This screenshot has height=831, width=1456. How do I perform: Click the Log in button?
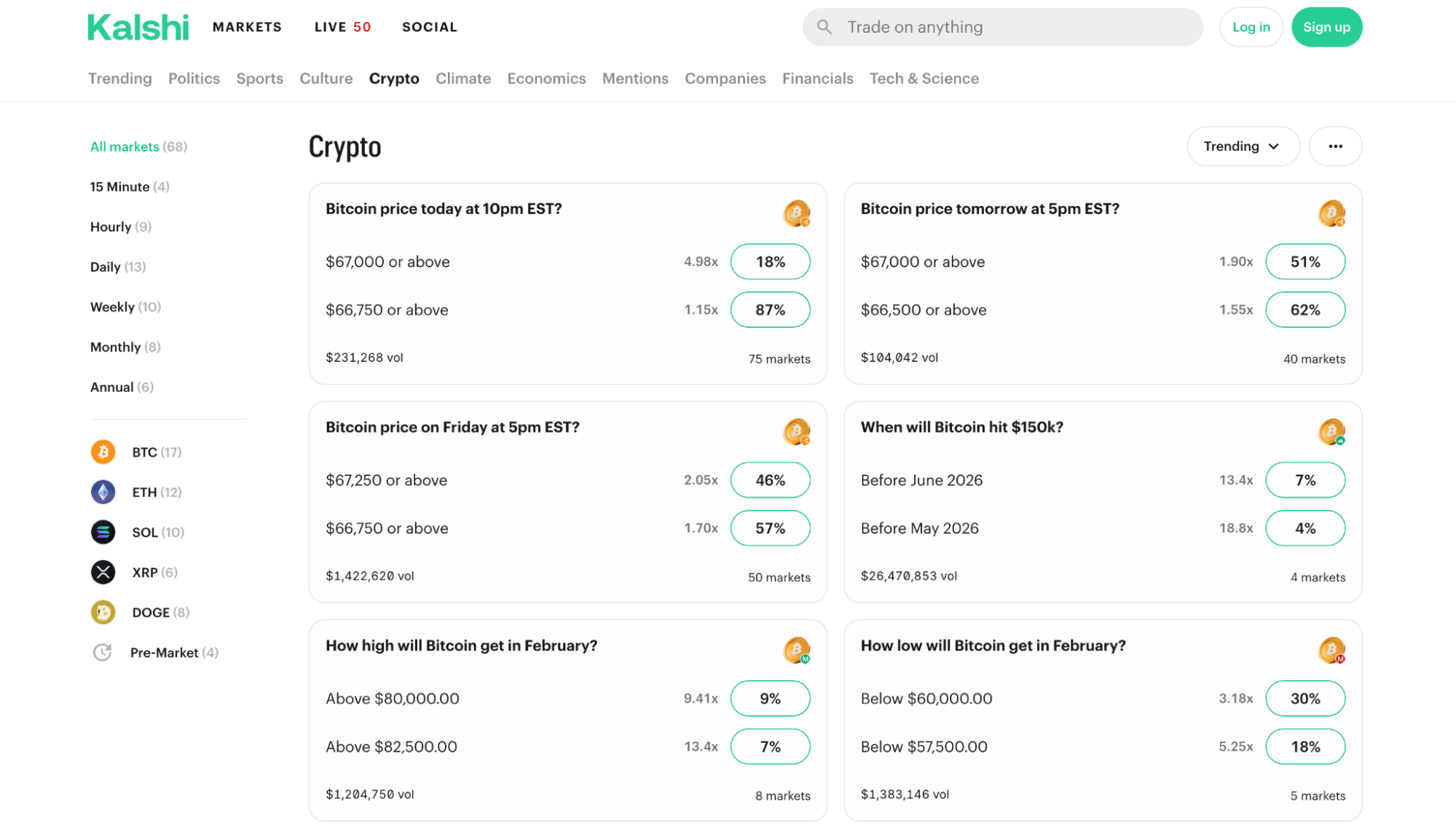[x=1251, y=27]
